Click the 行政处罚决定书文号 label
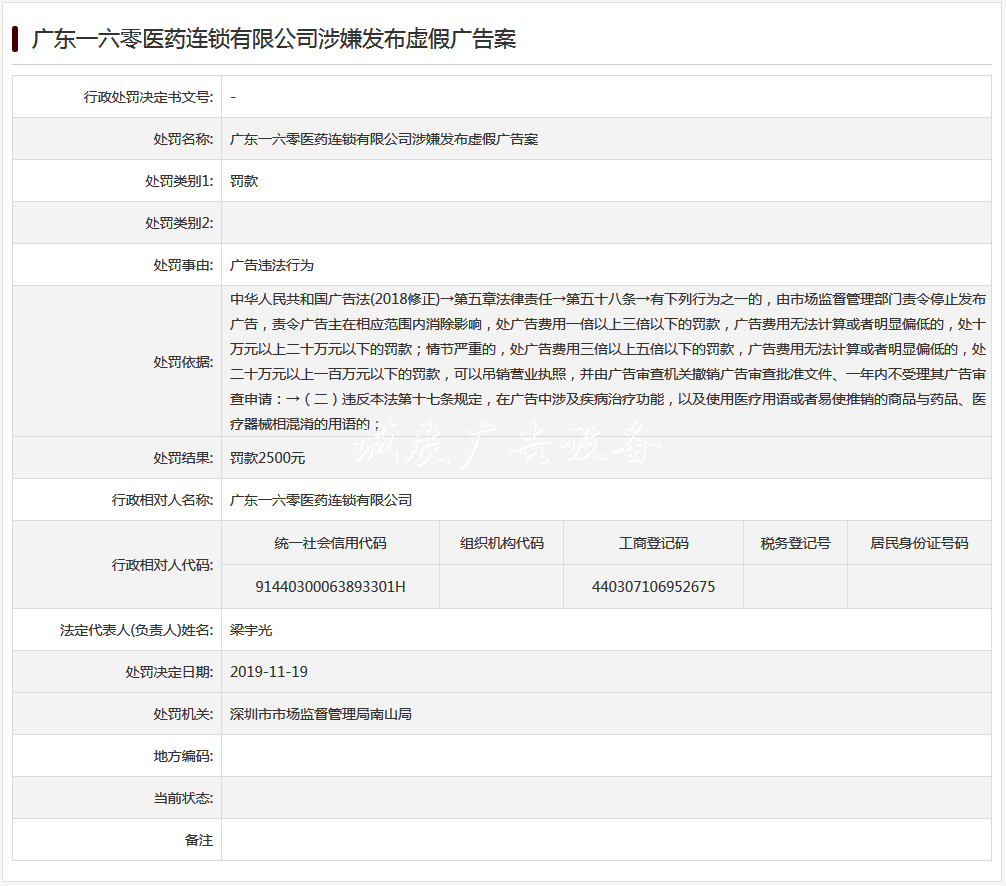Viewport: 1006px width, 886px height. pyautogui.click(x=148, y=97)
